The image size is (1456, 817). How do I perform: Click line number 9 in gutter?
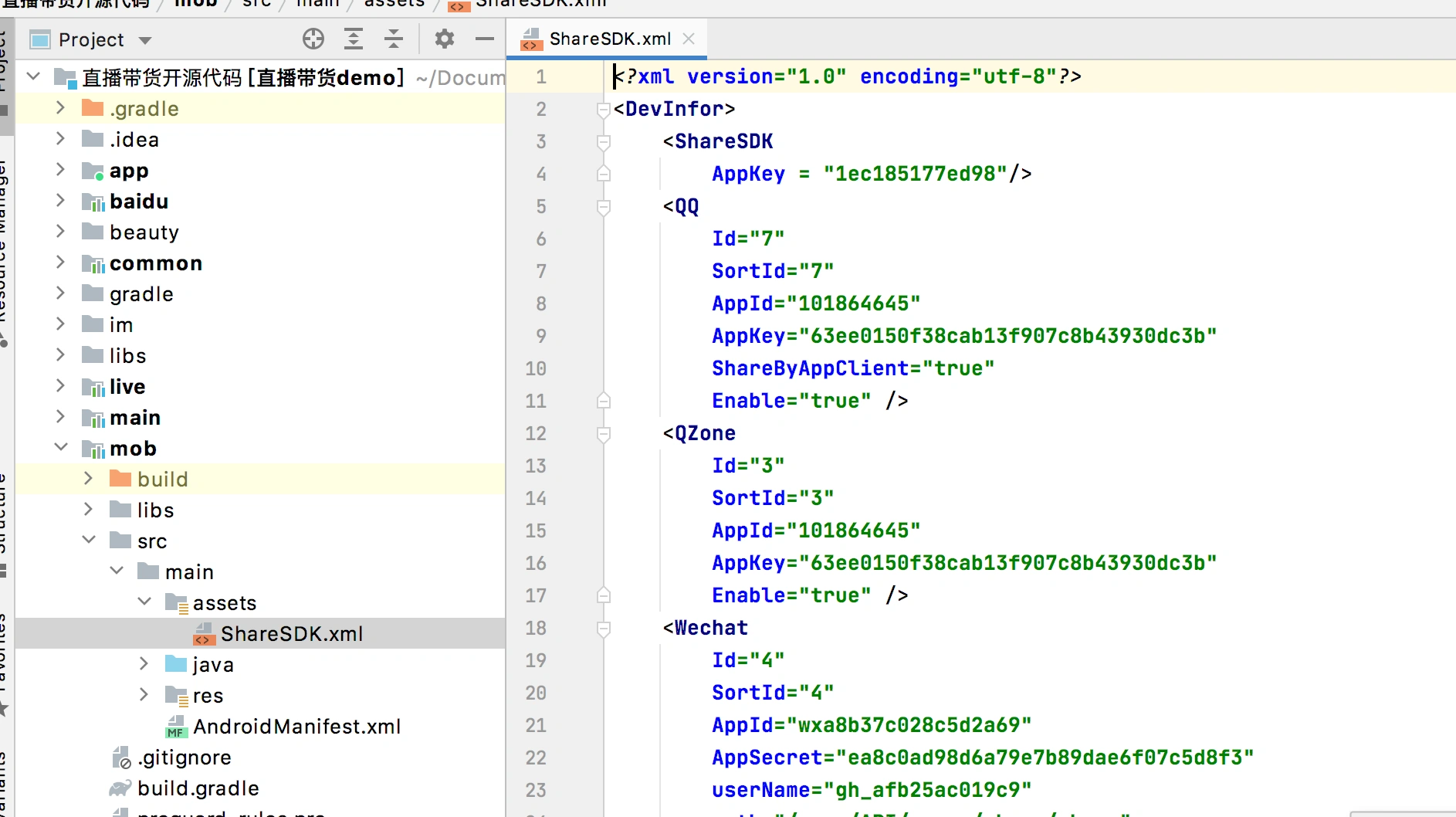click(541, 336)
